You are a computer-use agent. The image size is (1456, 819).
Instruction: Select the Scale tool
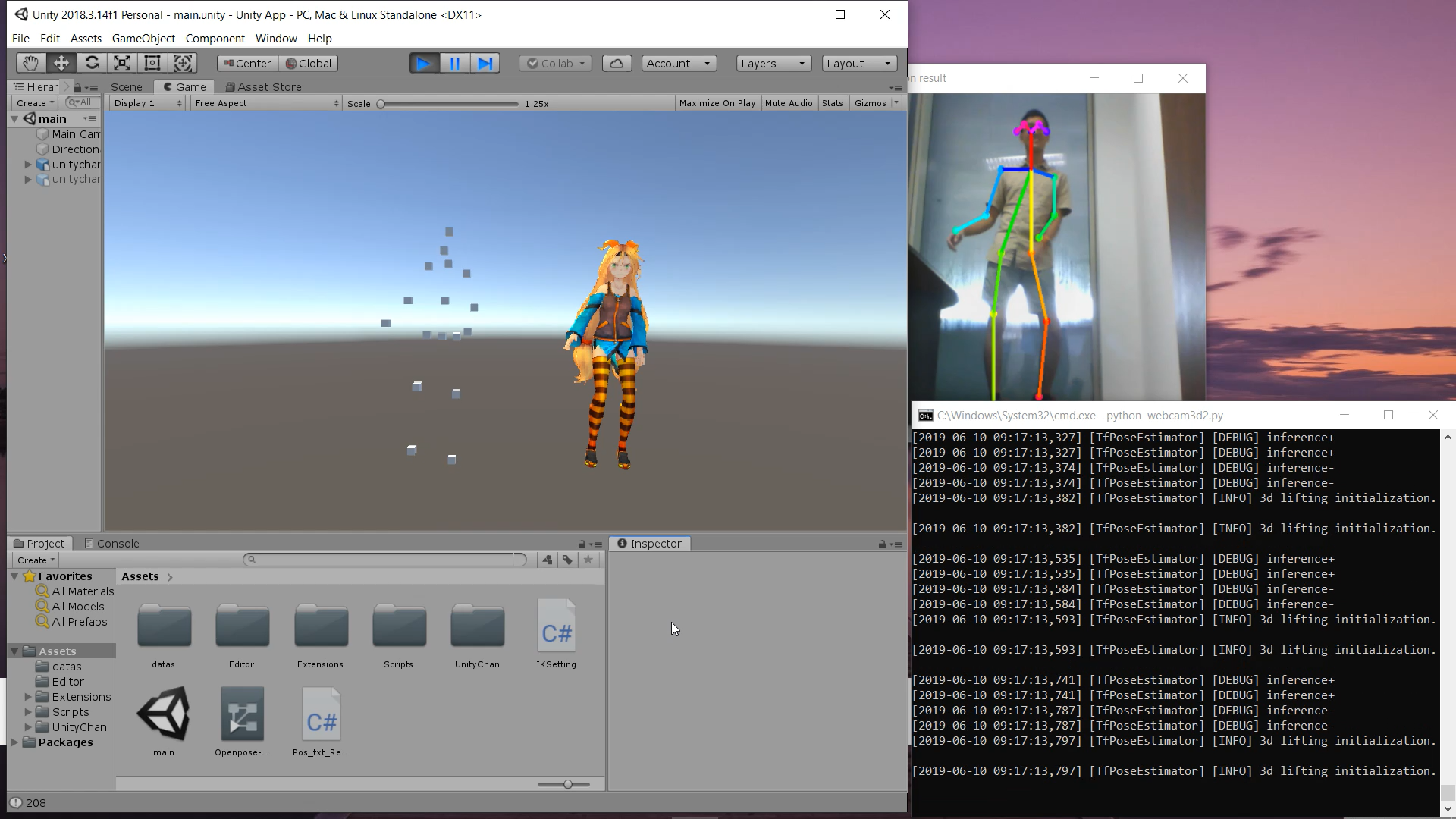122,64
